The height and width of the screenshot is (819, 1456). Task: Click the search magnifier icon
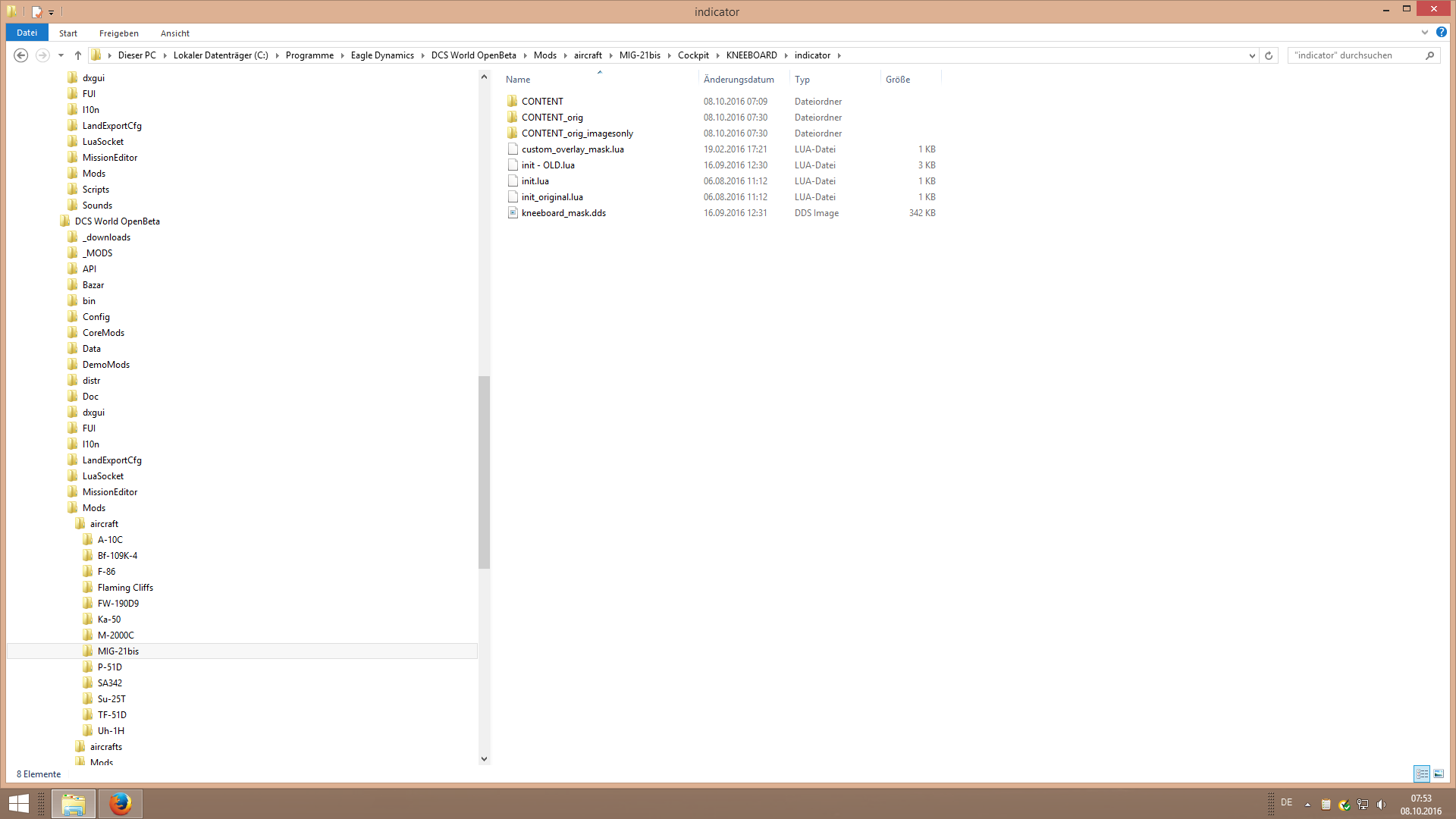(x=1429, y=55)
